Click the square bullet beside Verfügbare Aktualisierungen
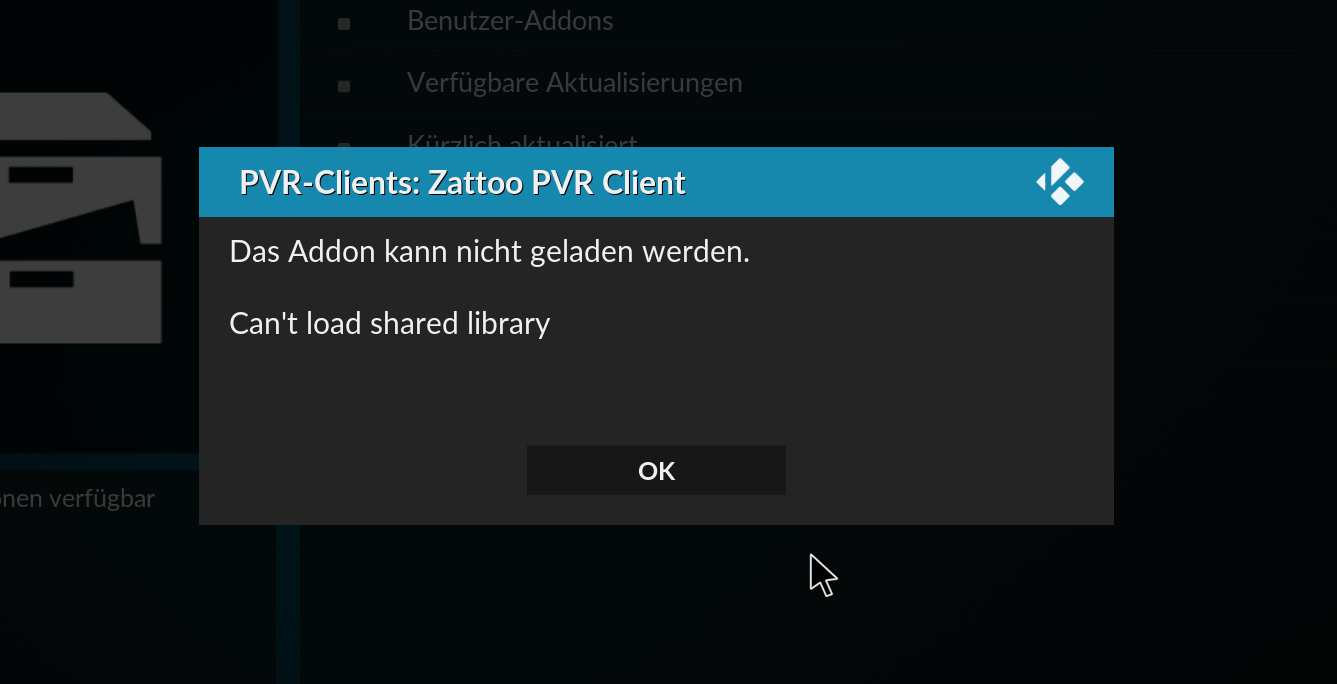This screenshot has height=684, width=1337. coord(344,87)
